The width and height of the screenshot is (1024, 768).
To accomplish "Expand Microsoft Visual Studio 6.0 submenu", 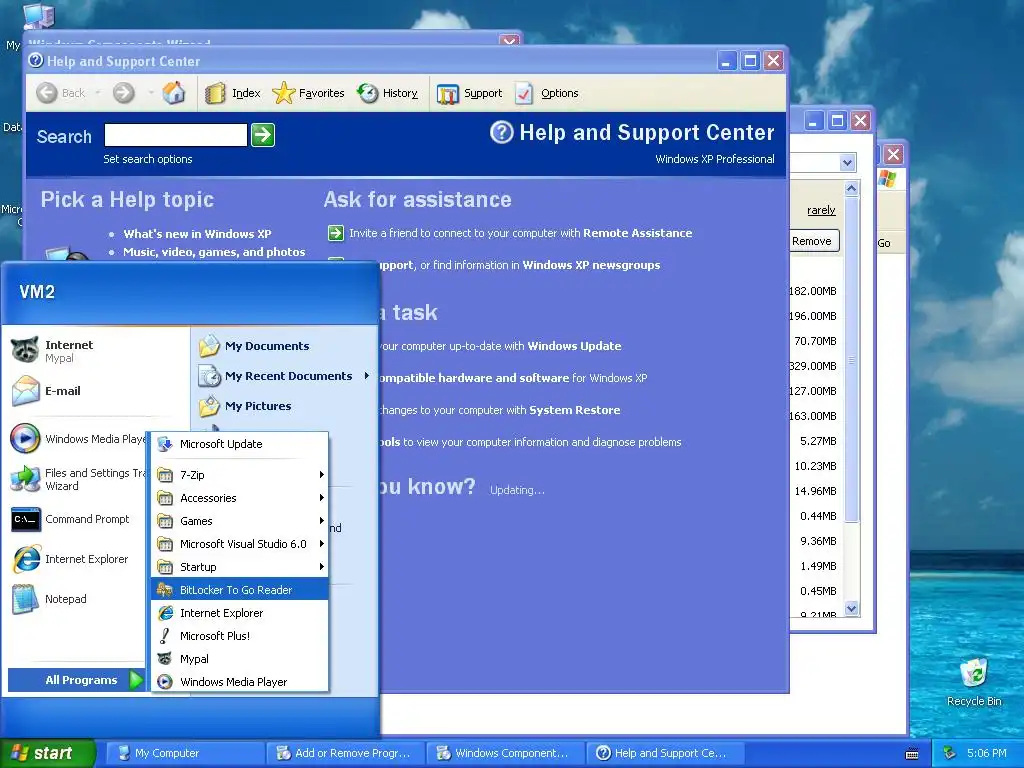I will (x=240, y=544).
